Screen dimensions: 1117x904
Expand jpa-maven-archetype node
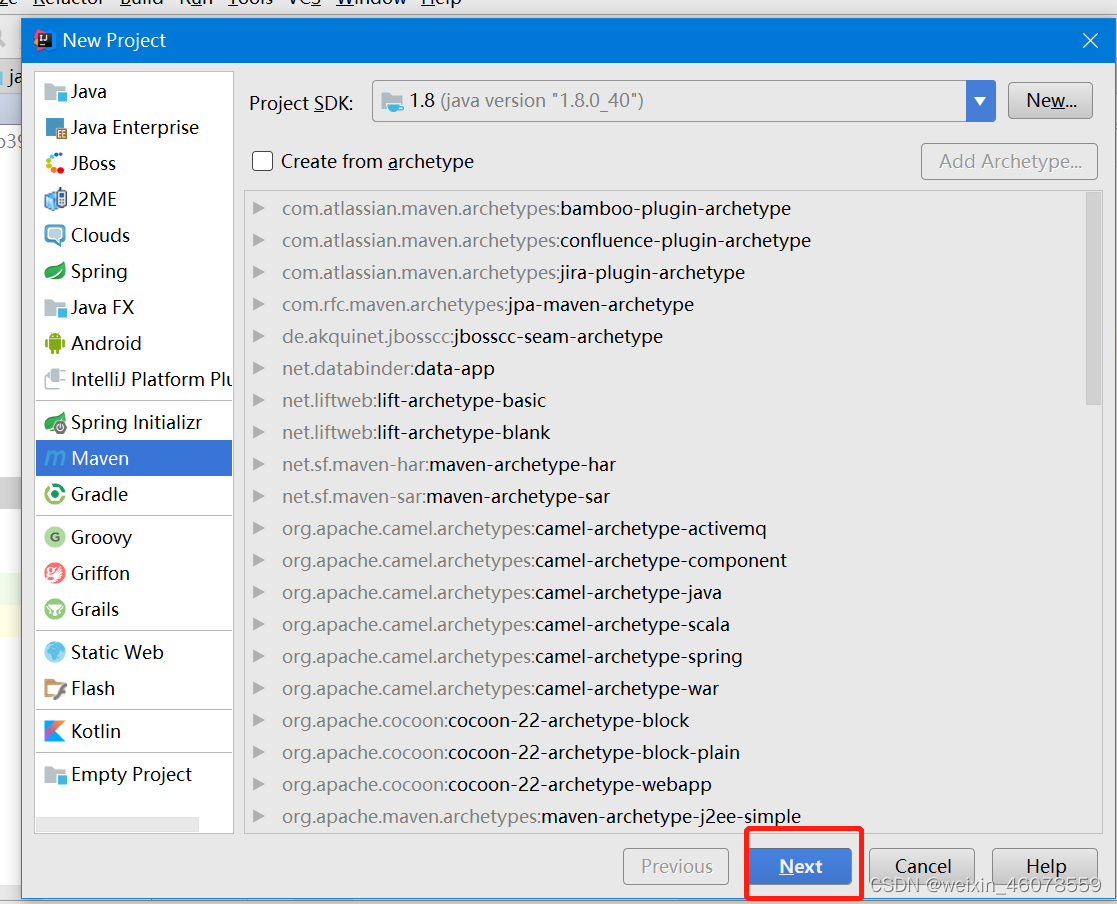pyautogui.click(x=259, y=304)
